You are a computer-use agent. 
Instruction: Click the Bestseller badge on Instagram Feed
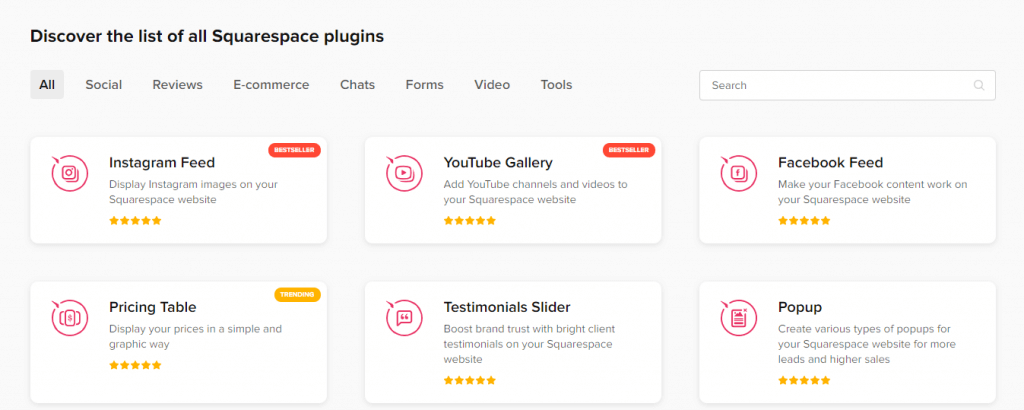tap(295, 150)
